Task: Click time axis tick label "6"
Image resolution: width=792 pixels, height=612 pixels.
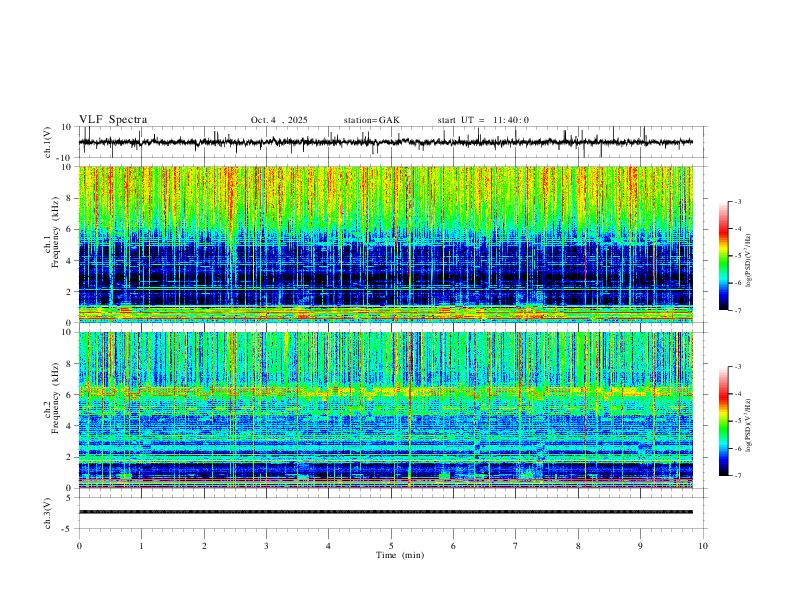Action: [x=454, y=546]
